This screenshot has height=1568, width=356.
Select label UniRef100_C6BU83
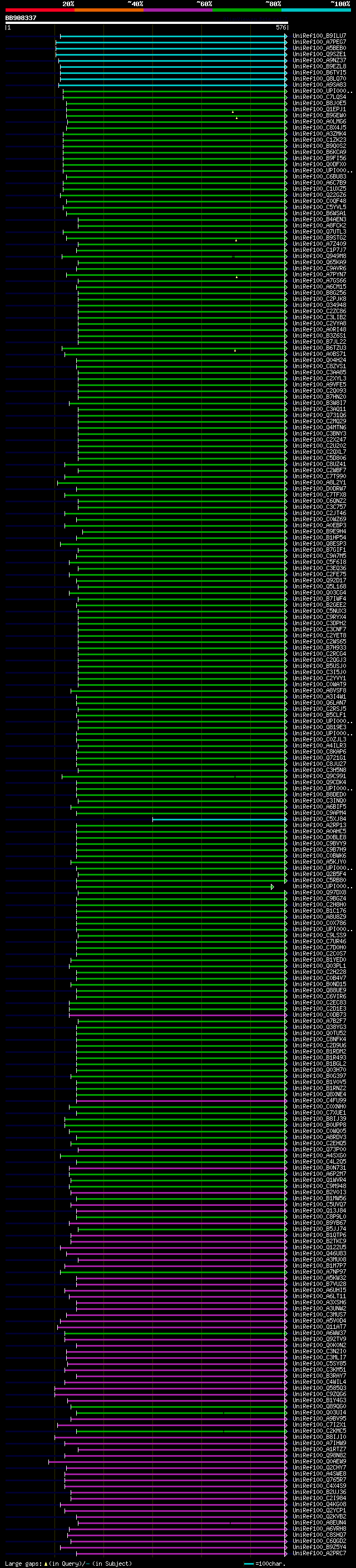[319, 176]
